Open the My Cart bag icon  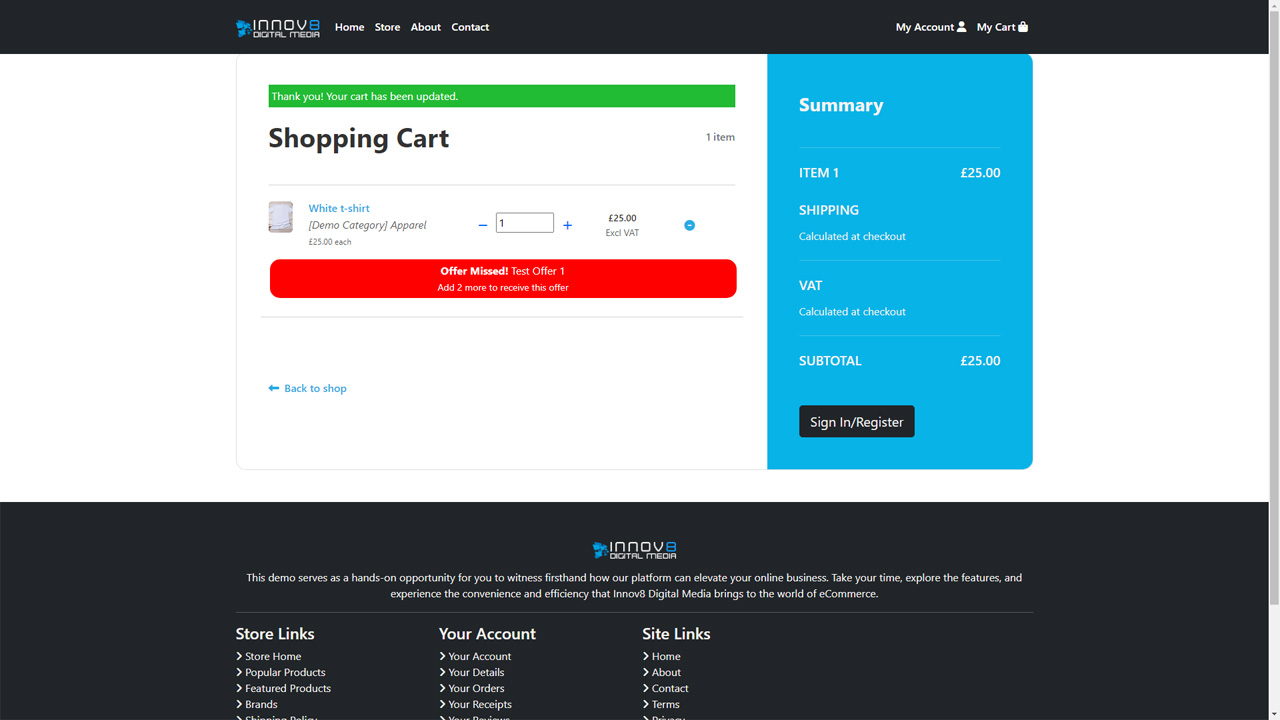coord(1022,27)
